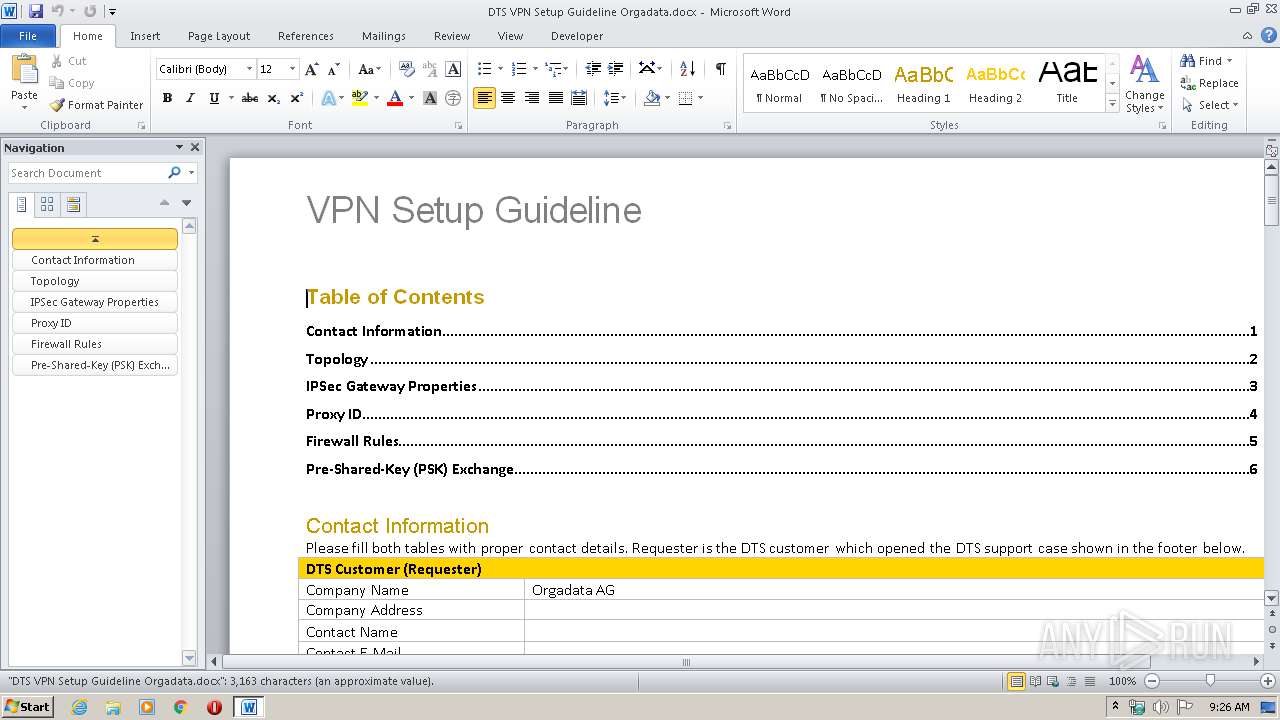1280x720 pixels.
Task: Apply the No Spacing style
Action: tap(851, 84)
